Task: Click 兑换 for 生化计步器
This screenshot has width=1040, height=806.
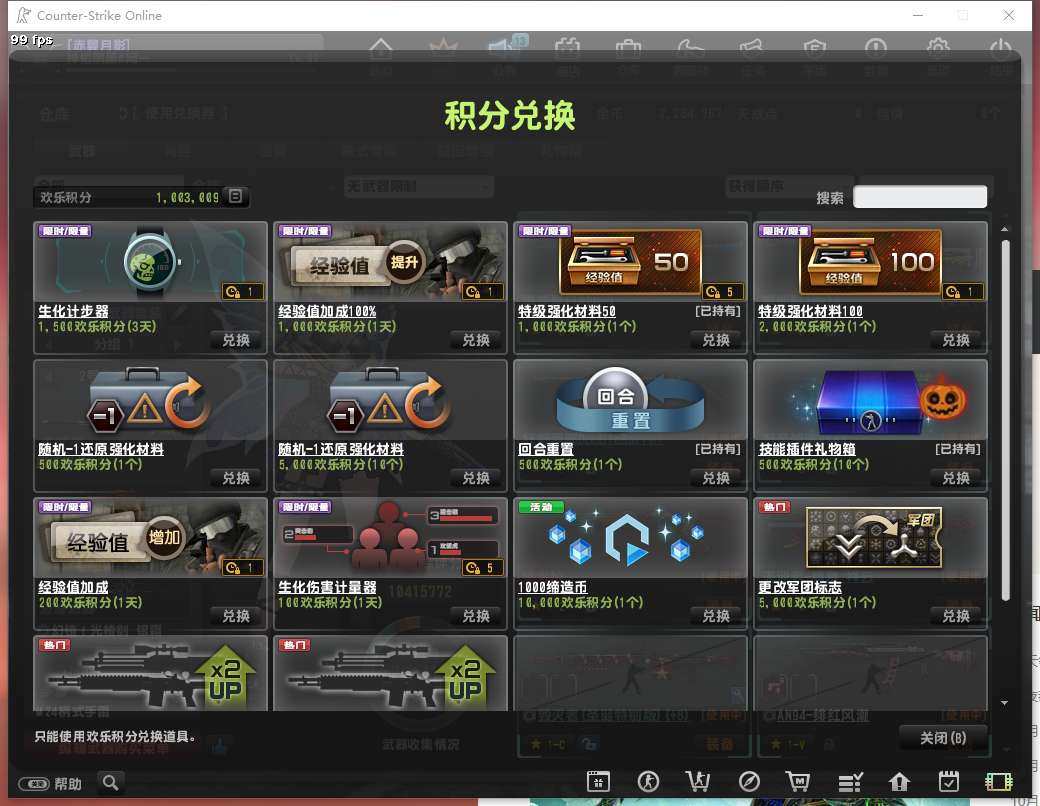Action: click(235, 340)
